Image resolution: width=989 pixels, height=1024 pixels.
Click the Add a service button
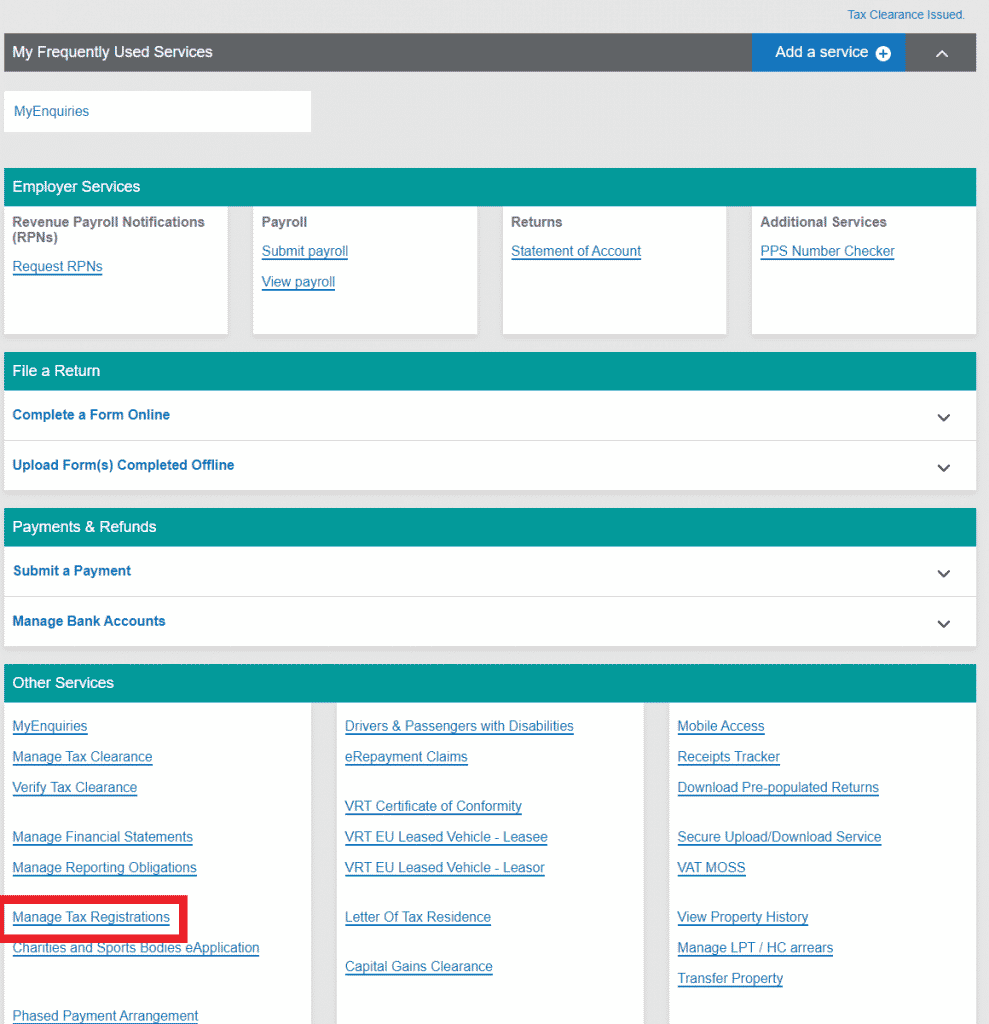pyautogui.click(x=828, y=52)
